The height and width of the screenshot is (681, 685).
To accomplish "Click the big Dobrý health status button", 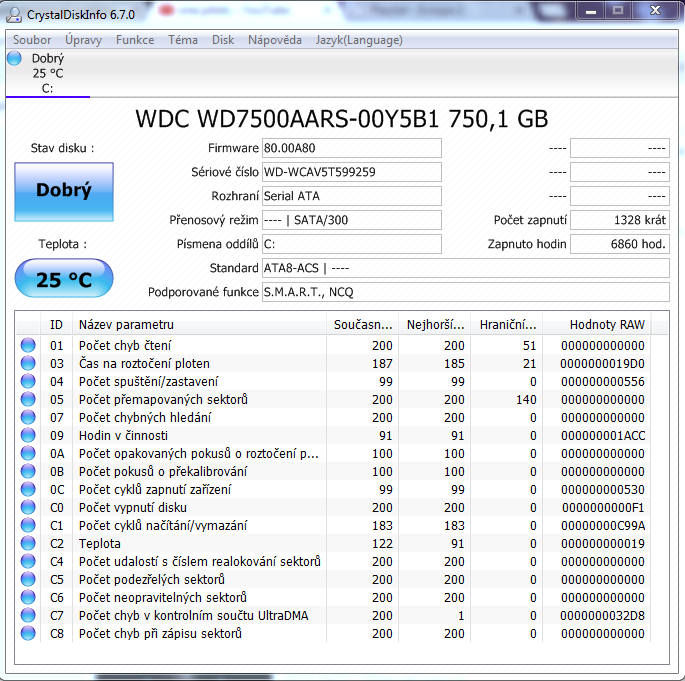I will [x=64, y=192].
